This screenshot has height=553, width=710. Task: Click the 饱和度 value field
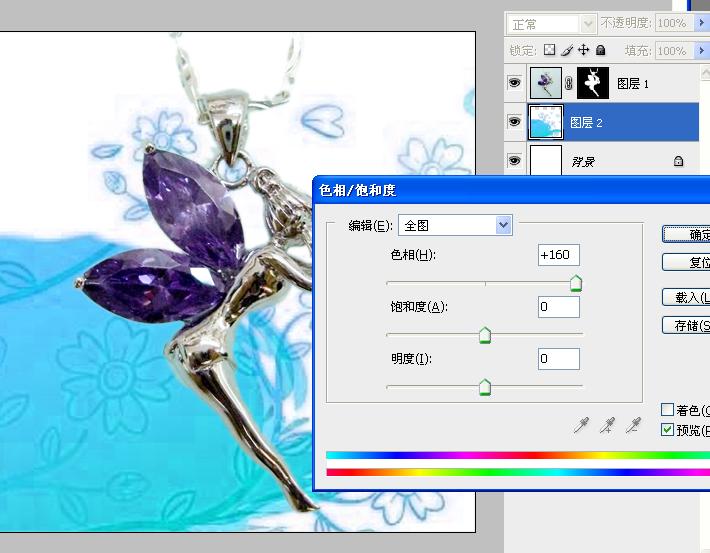[x=559, y=307]
